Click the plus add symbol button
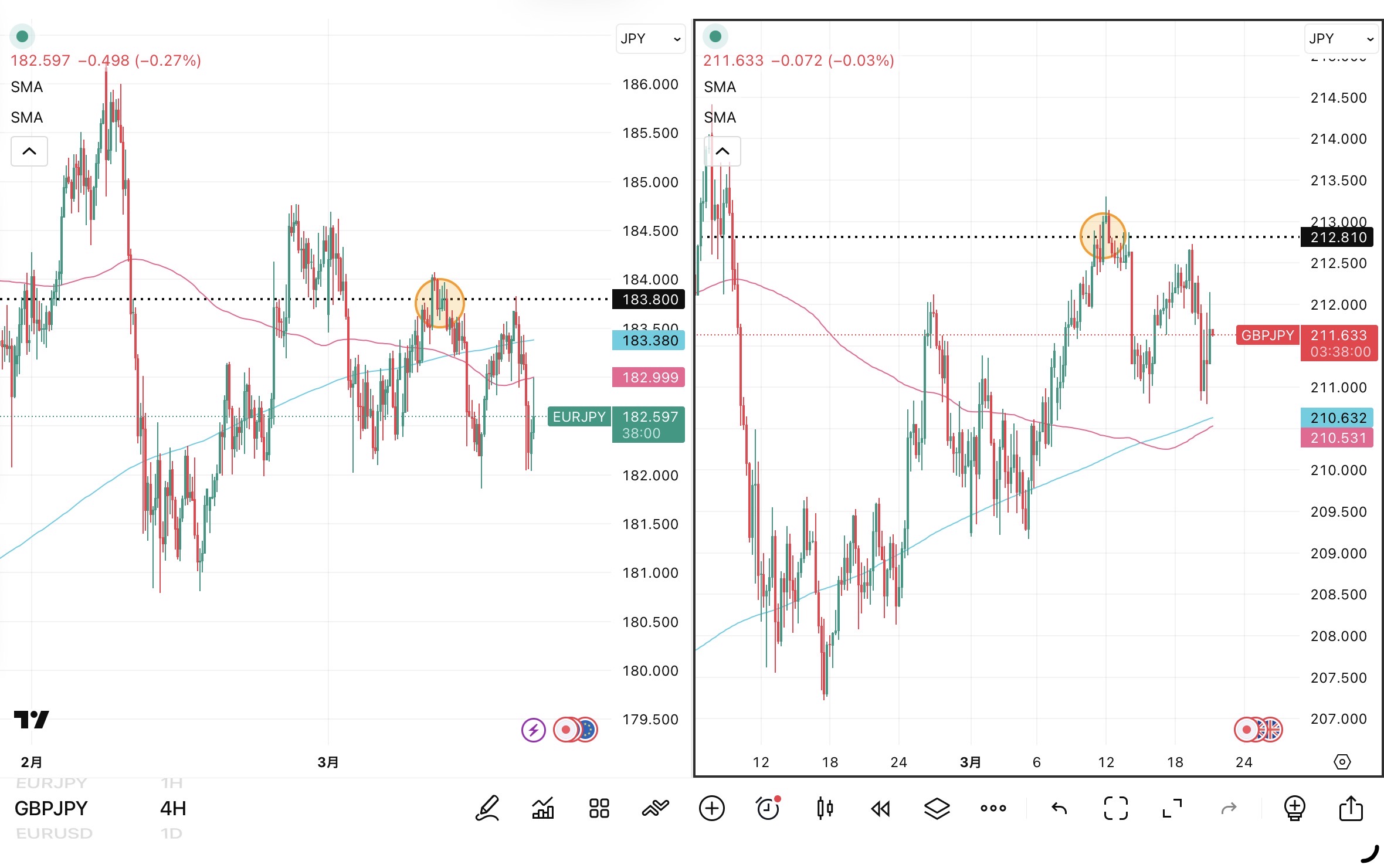Screen dimensions: 1384x868 (x=711, y=809)
